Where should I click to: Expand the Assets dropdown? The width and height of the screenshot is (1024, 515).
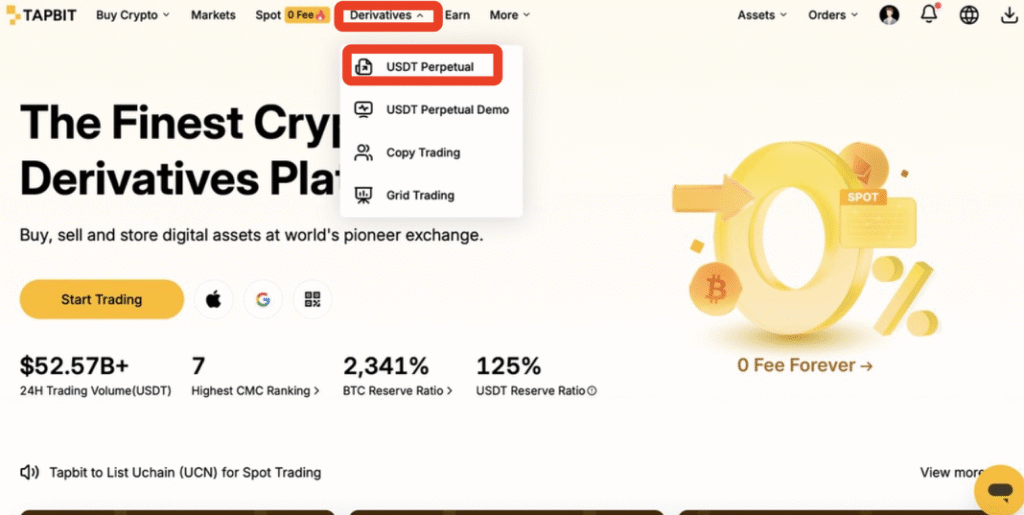coord(762,15)
